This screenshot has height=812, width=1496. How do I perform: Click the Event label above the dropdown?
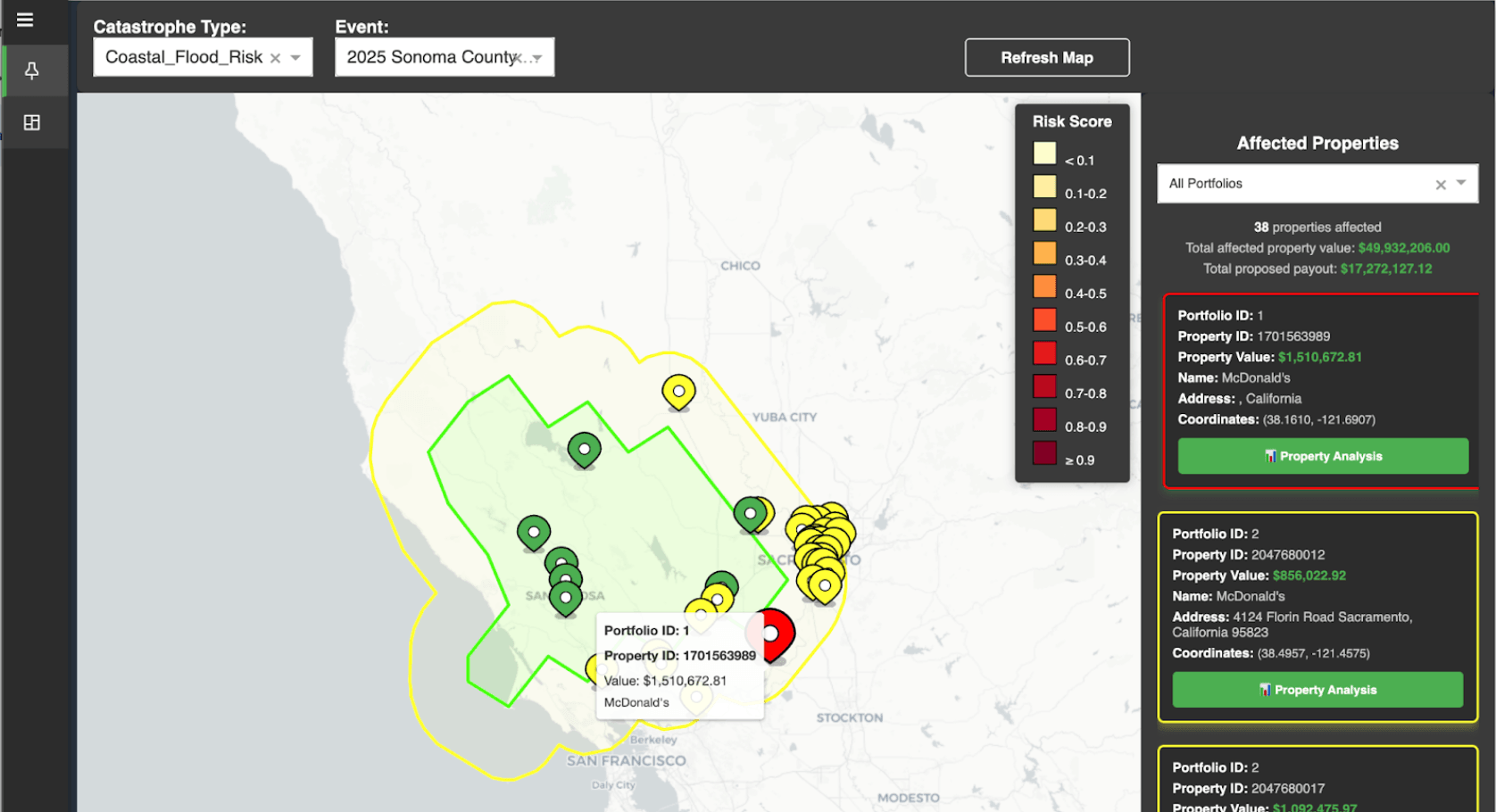coord(362,27)
